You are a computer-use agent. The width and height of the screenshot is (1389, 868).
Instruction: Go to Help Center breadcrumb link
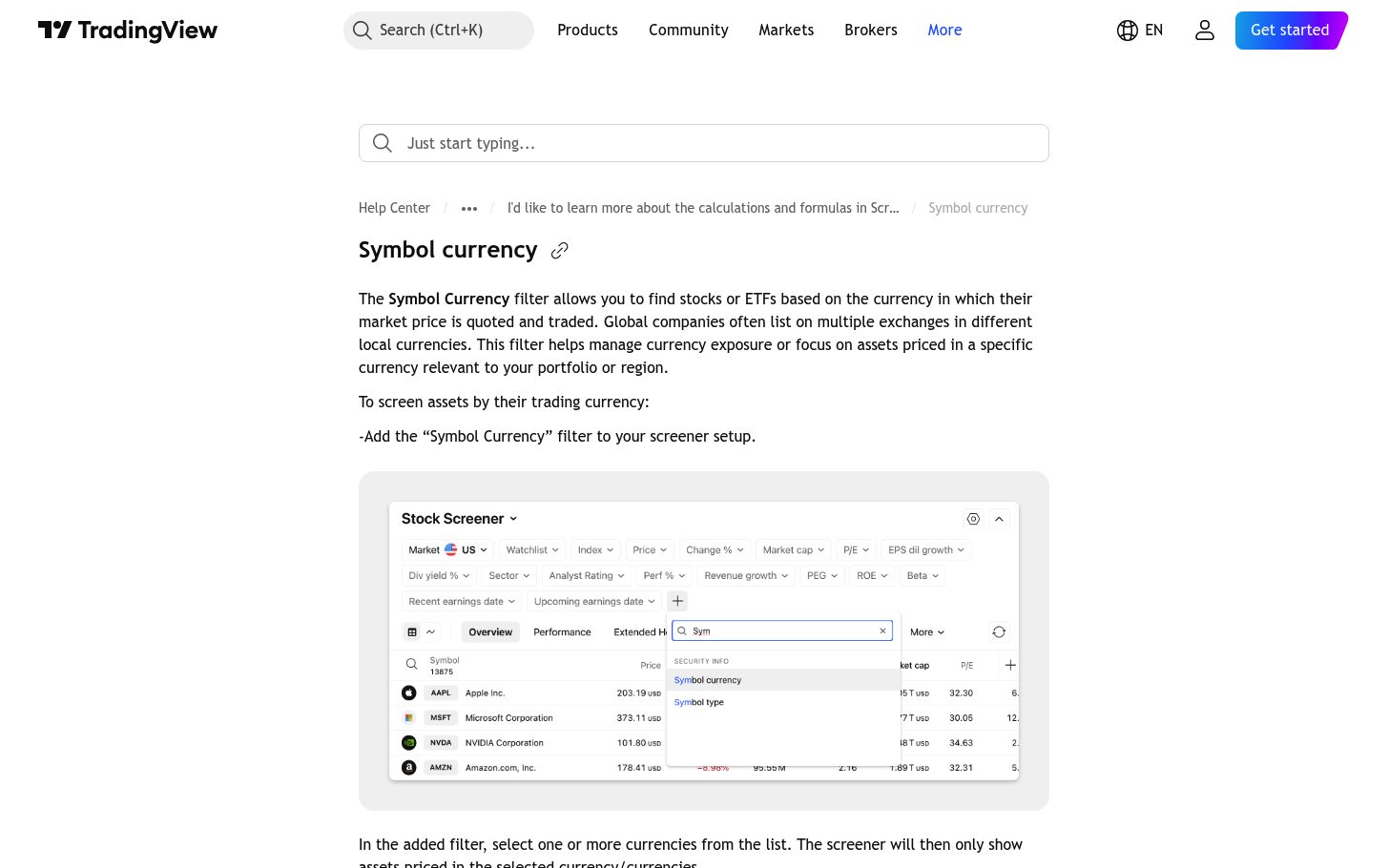click(x=394, y=208)
